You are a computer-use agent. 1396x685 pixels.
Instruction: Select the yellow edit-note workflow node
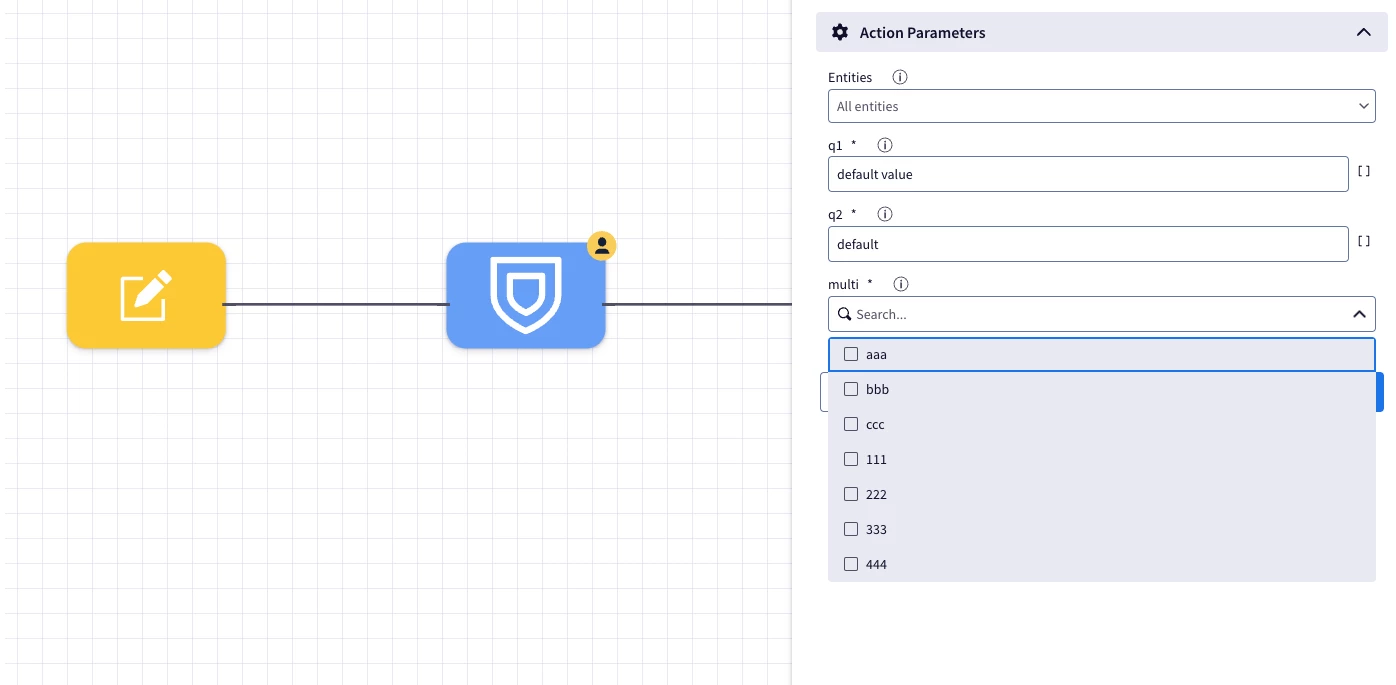click(146, 295)
